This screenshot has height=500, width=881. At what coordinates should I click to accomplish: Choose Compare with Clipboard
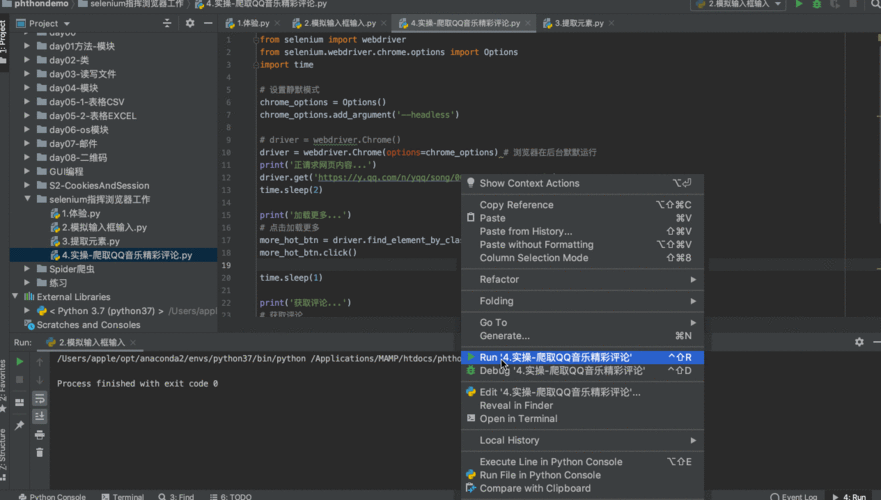click(582, 489)
